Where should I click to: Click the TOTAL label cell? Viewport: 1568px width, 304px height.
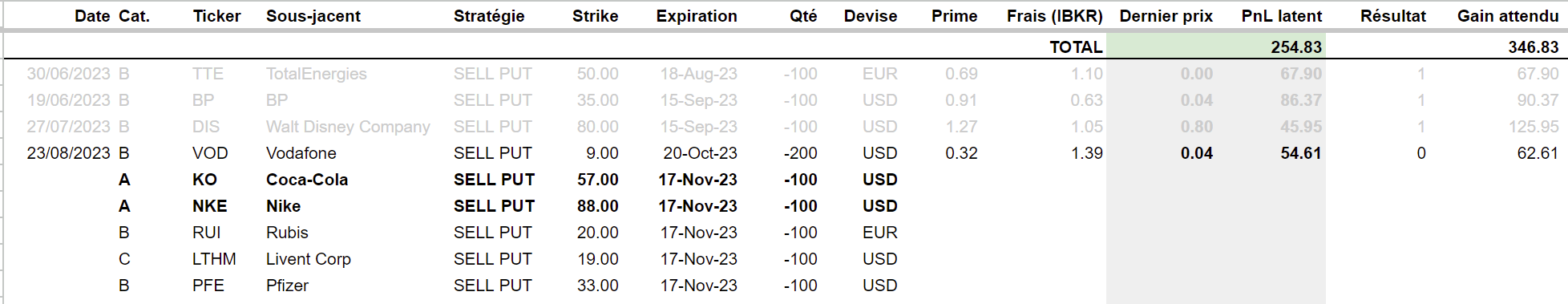tap(1076, 47)
